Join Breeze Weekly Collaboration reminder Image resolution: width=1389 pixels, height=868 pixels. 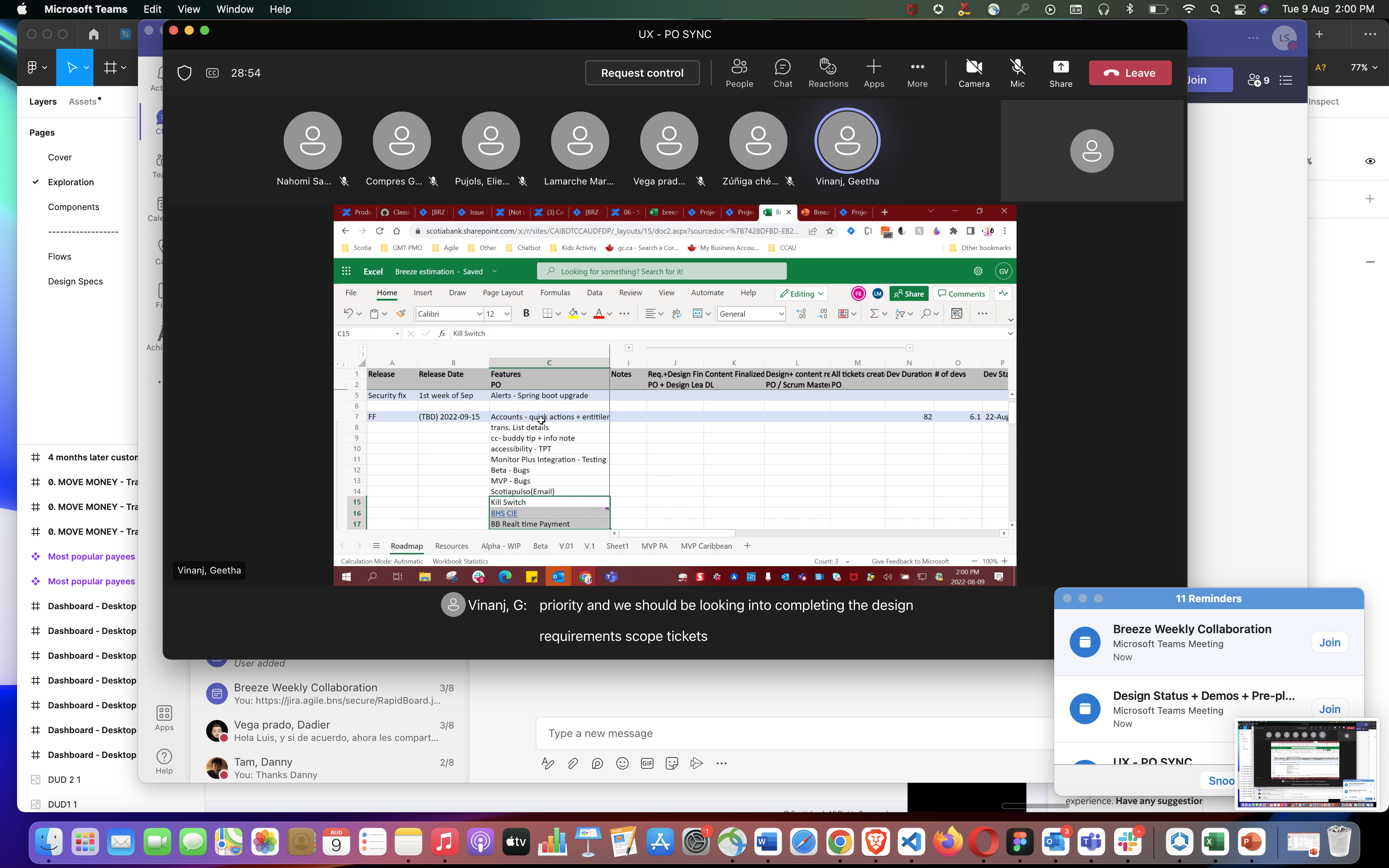click(1329, 642)
